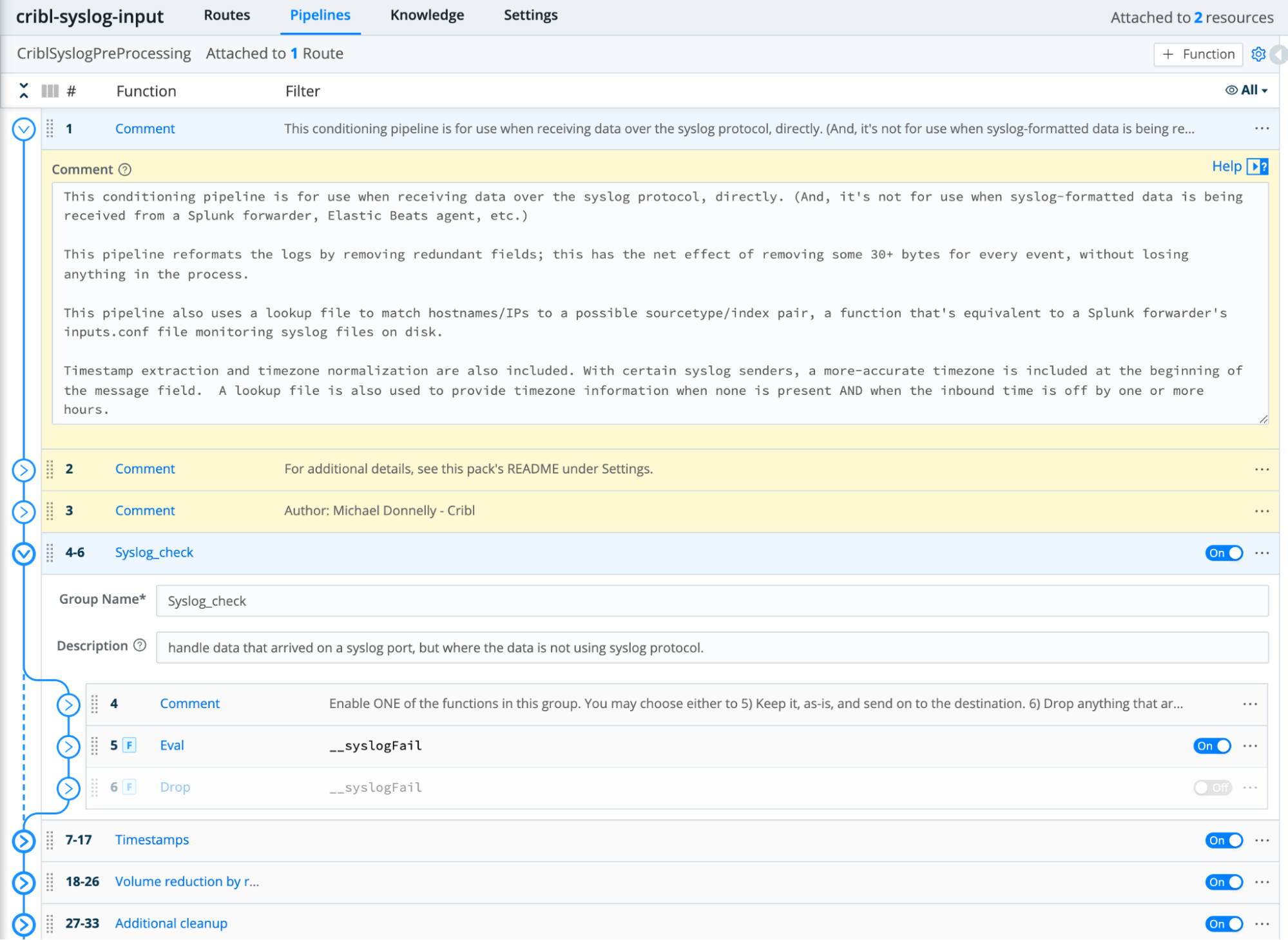Open the ellipsis menu on the Syslog_check group

tap(1261, 552)
